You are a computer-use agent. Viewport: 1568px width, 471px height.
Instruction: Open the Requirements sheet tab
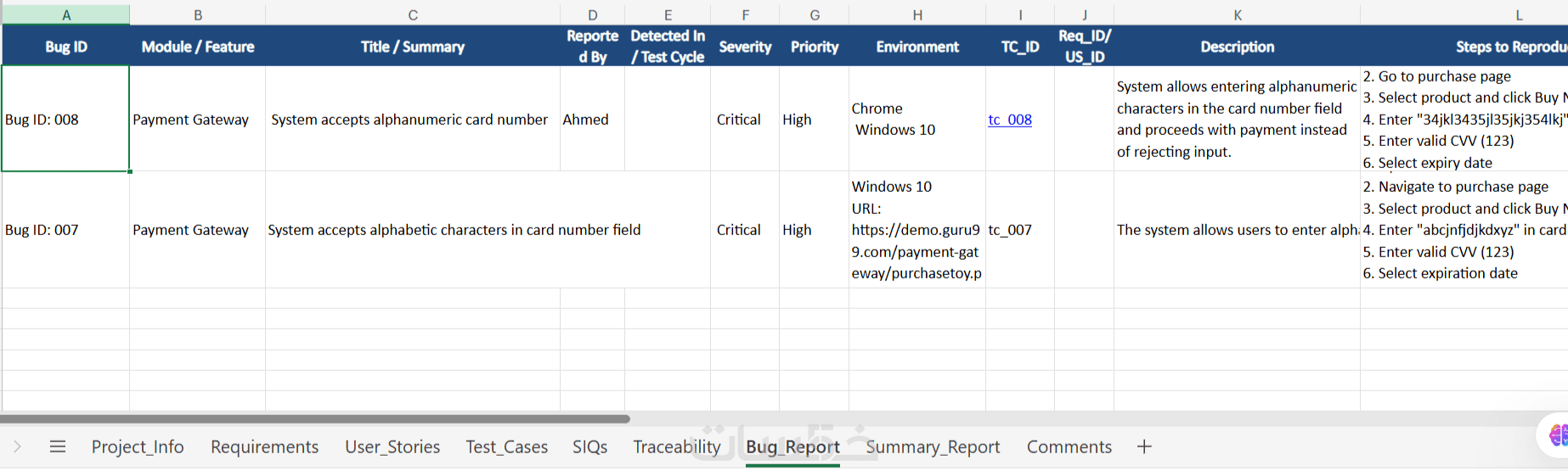(x=264, y=446)
